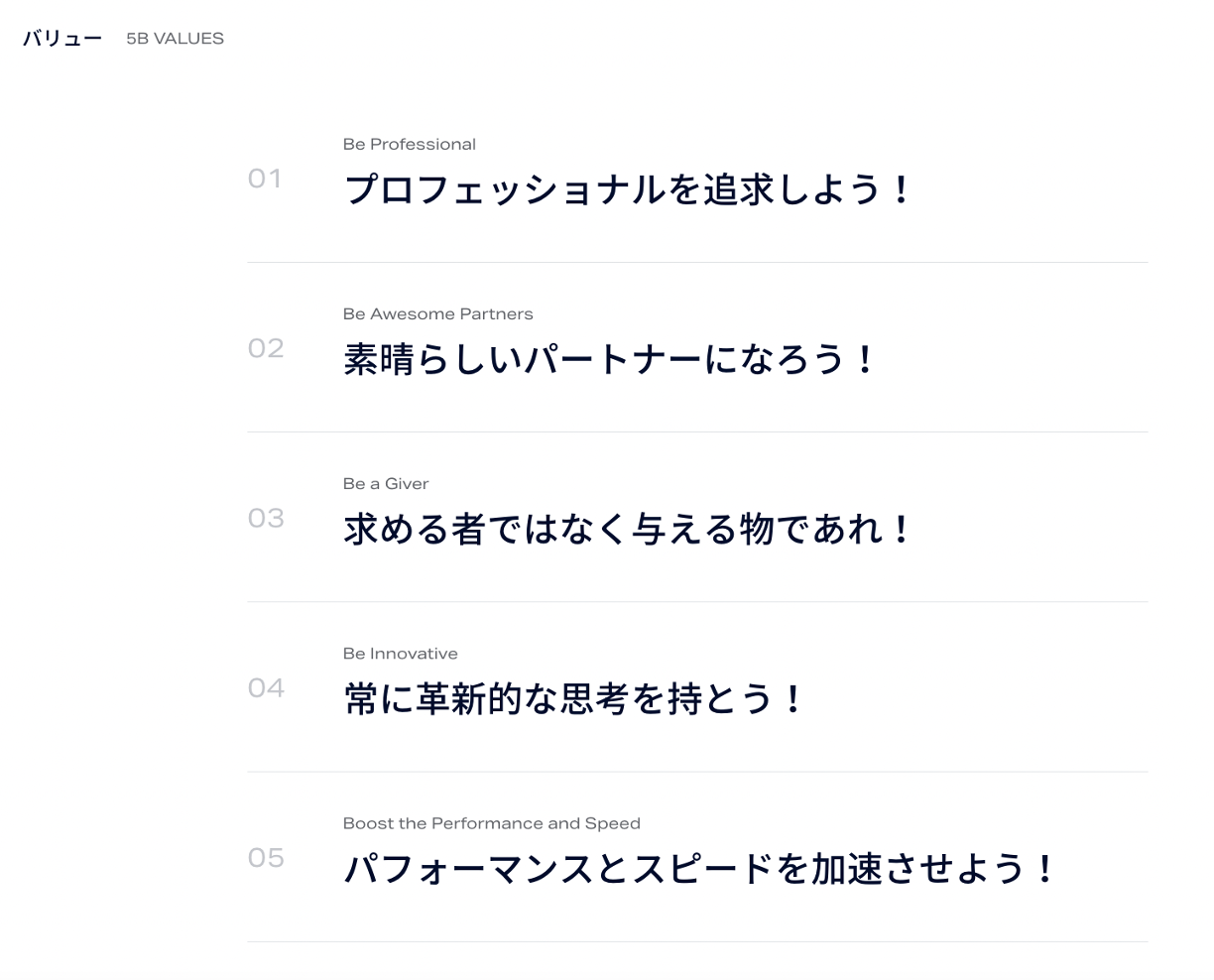
Task: Click the number 02 marker
Action: (266, 348)
